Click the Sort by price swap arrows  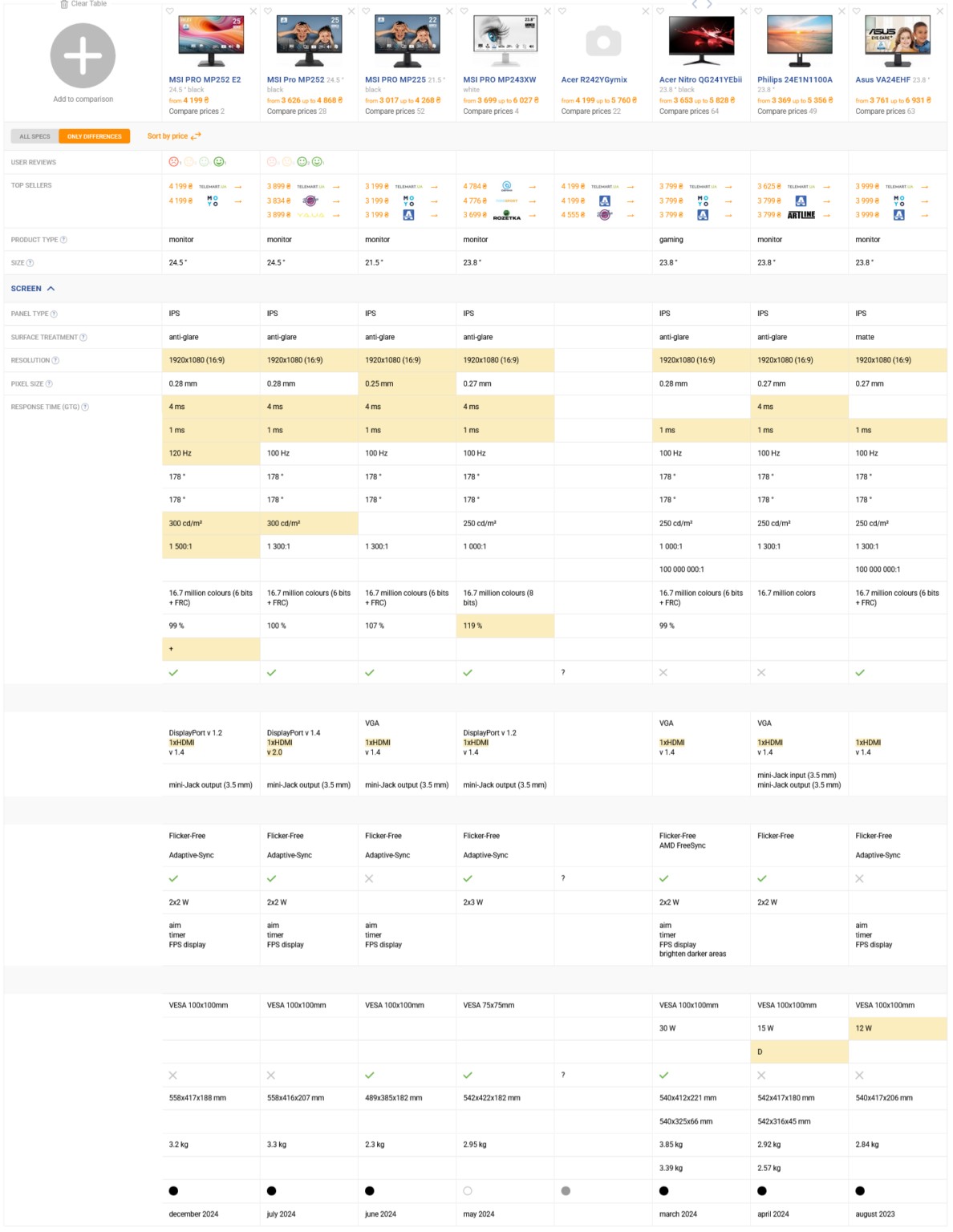[x=197, y=136]
